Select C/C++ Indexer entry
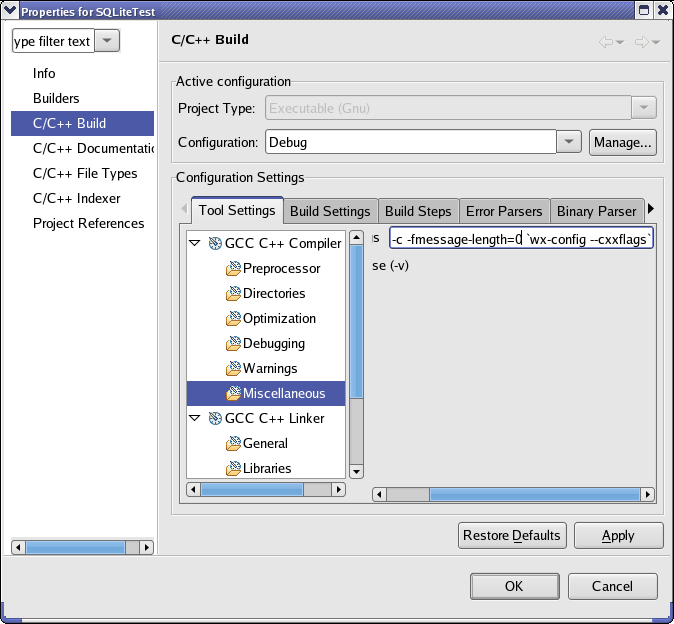Viewport: 674px width, 624px height. click(77, 198)
